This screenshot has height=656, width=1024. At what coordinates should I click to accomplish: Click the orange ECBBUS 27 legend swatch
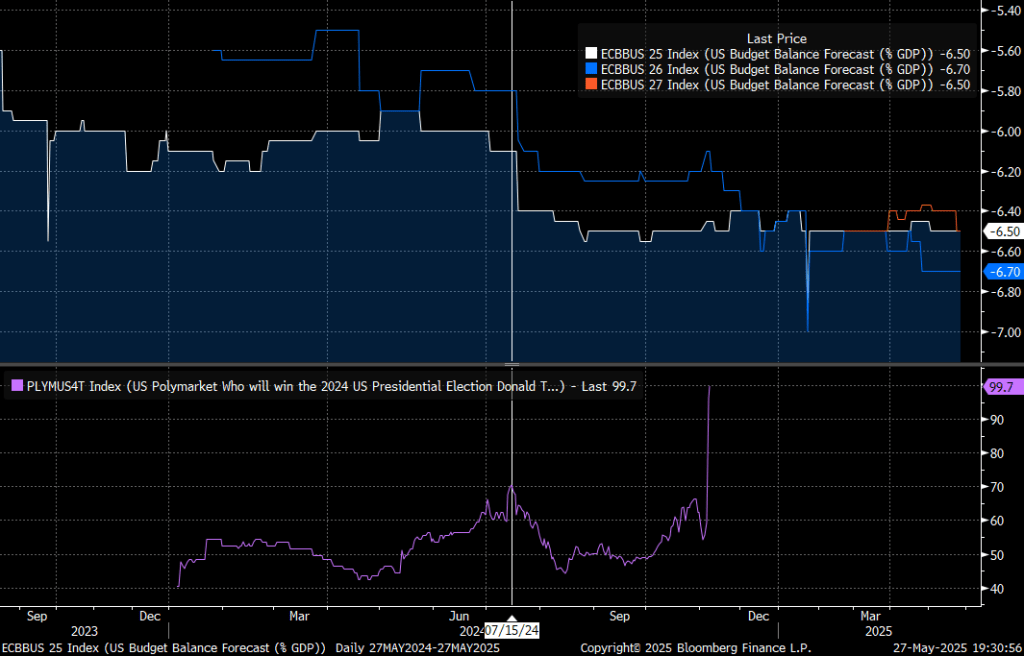pyautogui.click(x=590, y=85)
